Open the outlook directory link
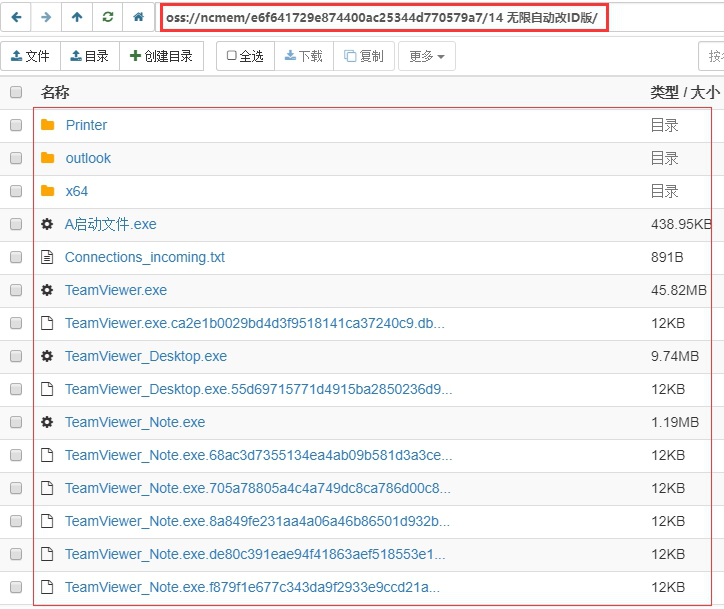The width and height of the screenshot is (724, 609). [88, 158]
